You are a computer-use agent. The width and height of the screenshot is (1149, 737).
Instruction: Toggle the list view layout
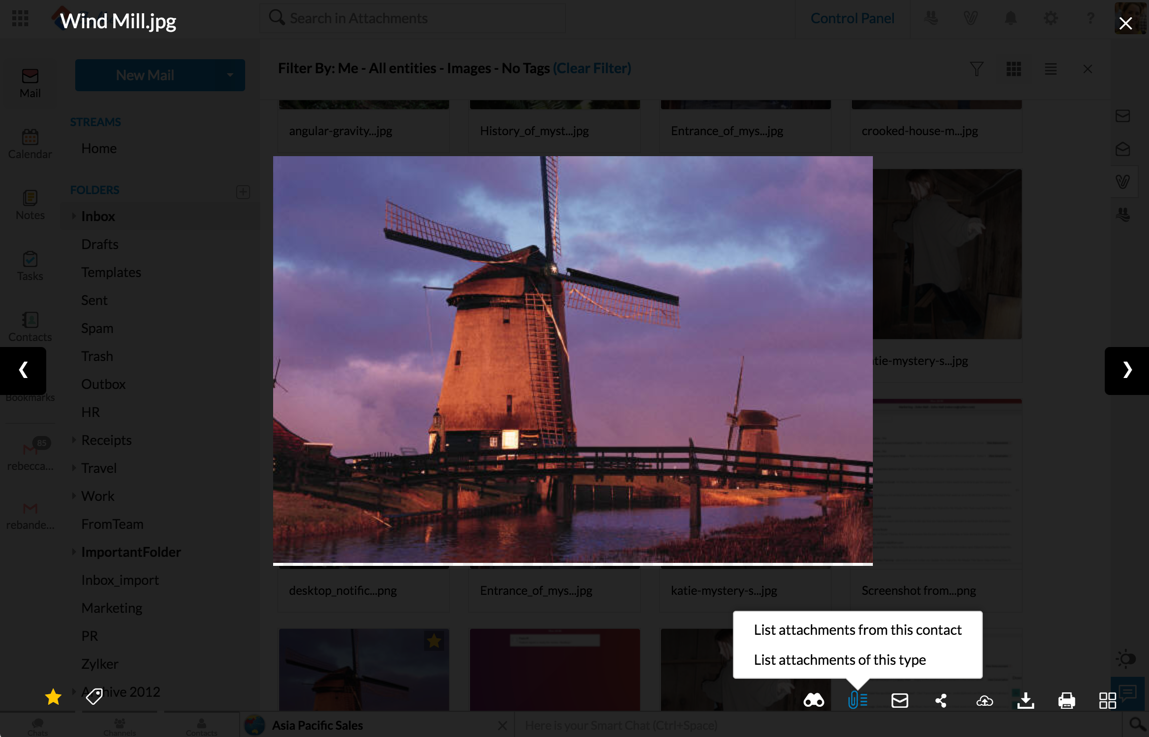tap(1050, 69)
